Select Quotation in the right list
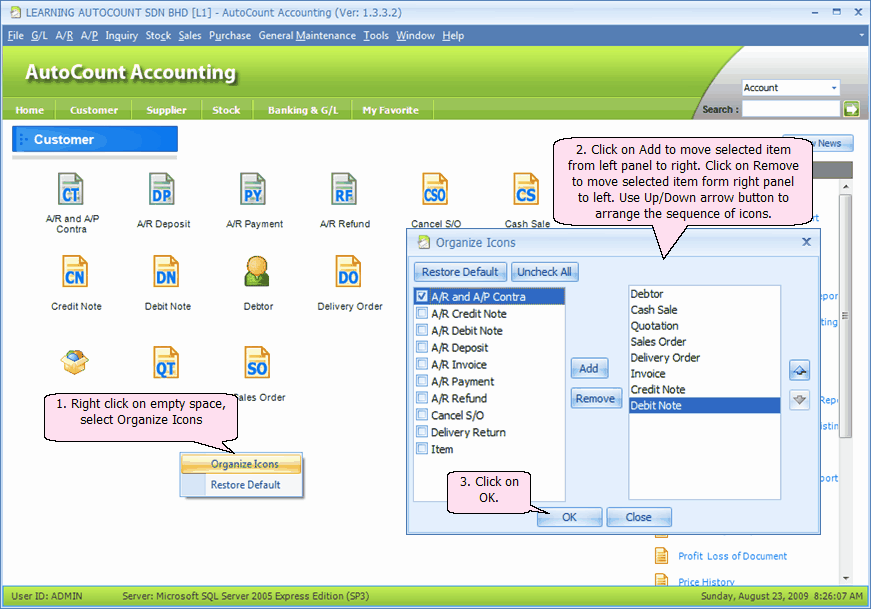871x609 pixels. coord(704,326)
